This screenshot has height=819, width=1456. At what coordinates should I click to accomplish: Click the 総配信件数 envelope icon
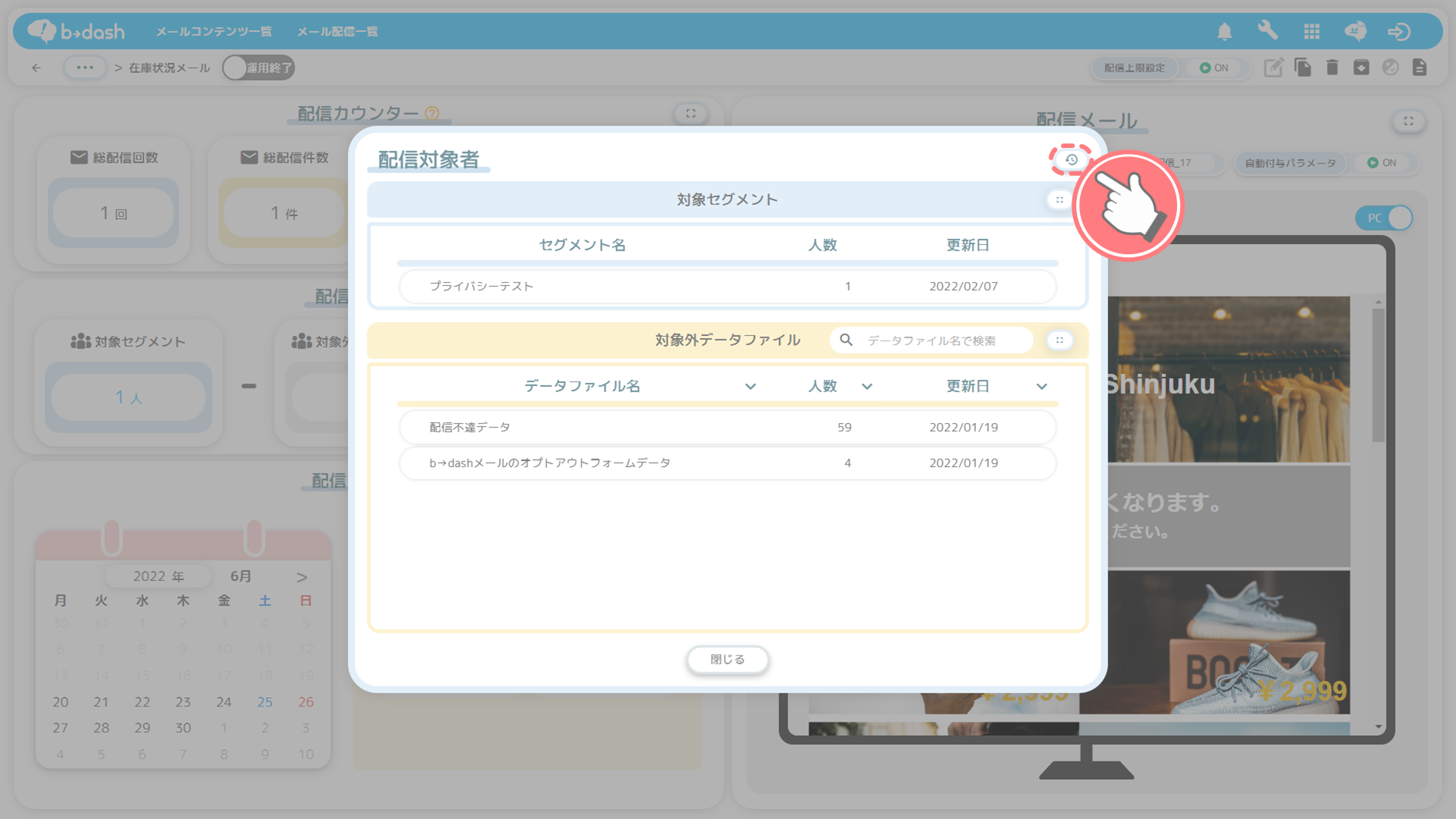(249, 157)
